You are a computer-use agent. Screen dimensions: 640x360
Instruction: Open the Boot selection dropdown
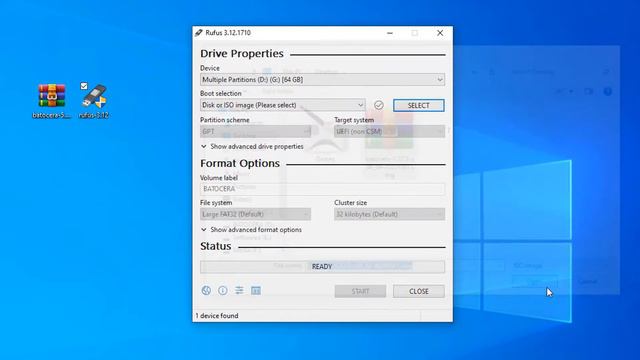(x=282, y=105)
